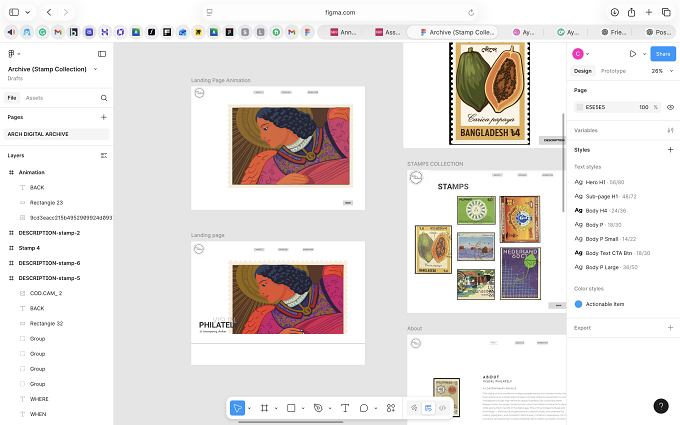Screen dimensions: 680x425
Task: Select the Move tool in bottom toolbar
Action: click(x=237, y=408)
